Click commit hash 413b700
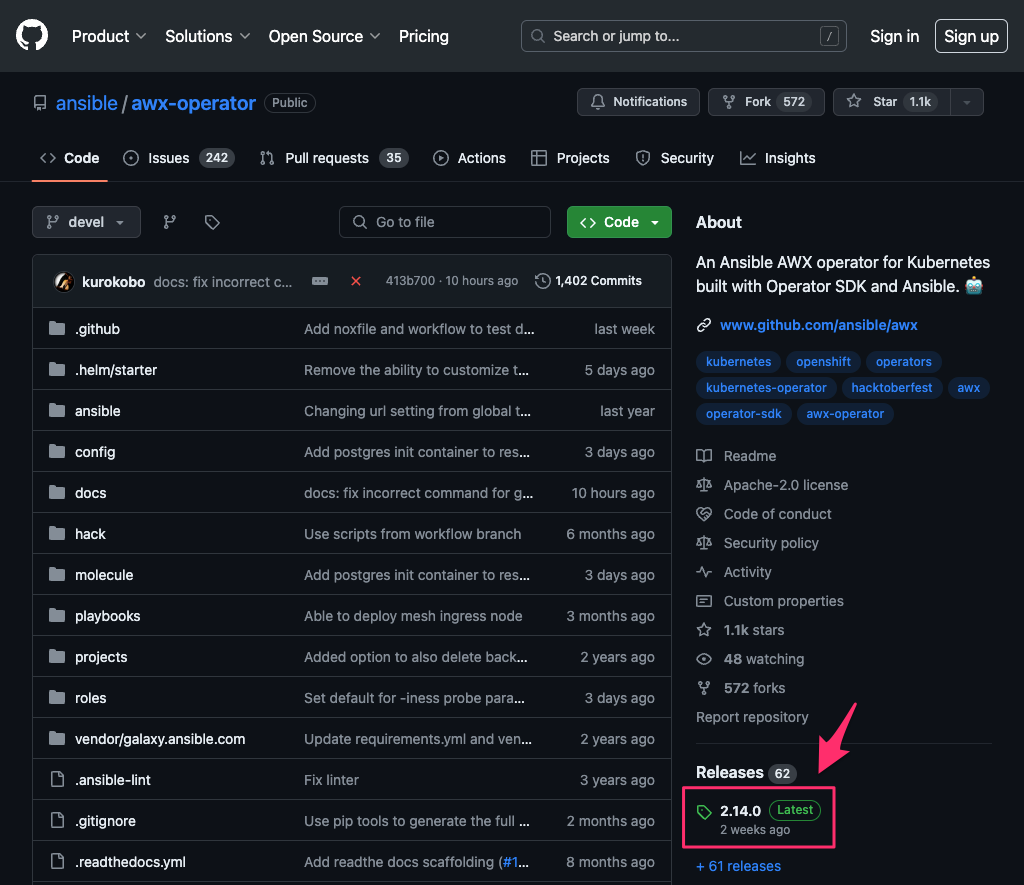This screenshot has width=1024, height=885. click(x=409, y=281)
